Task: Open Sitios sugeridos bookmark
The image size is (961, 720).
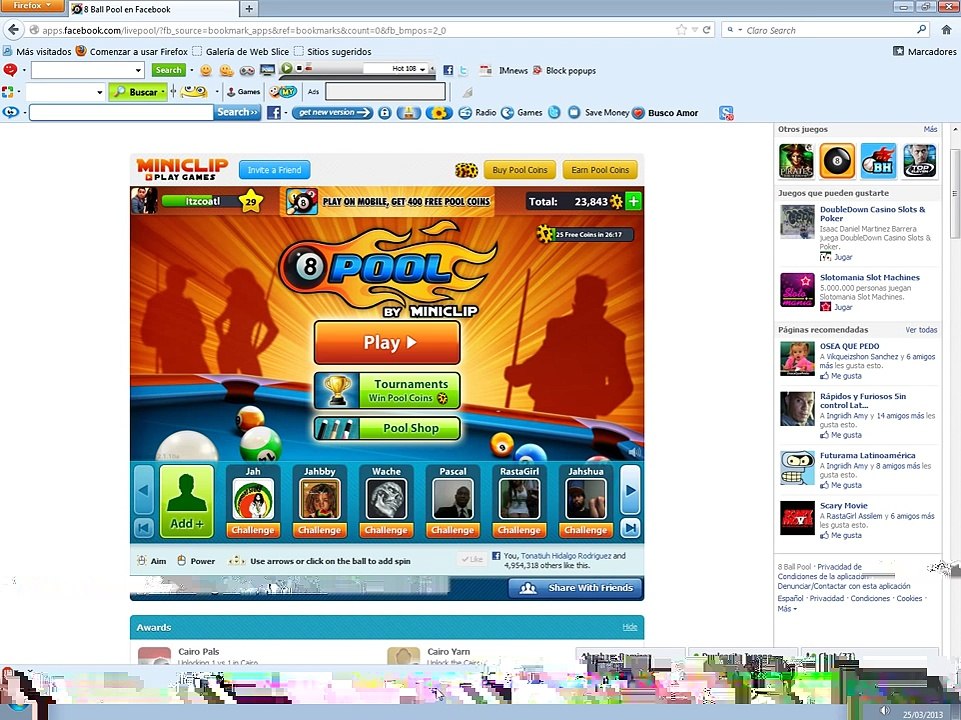Action: coord(333,51)
